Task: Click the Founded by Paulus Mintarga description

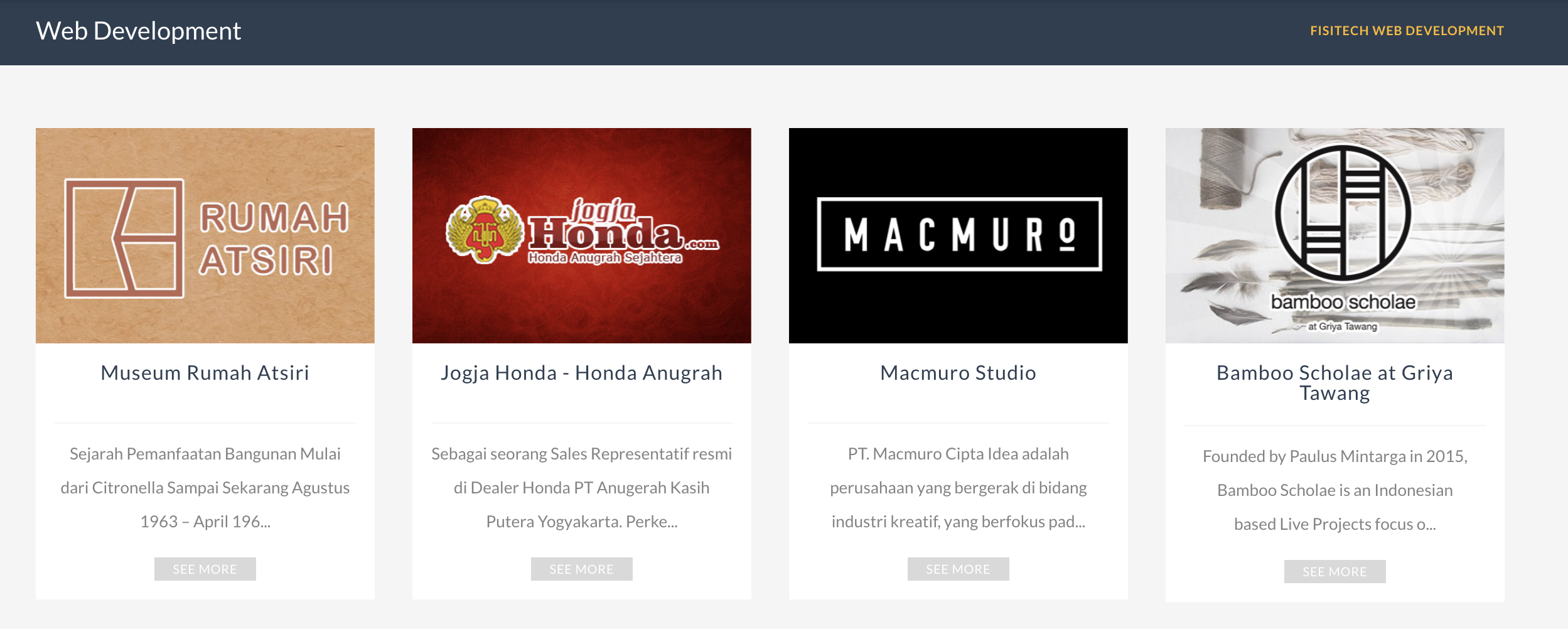Action: [x=1335, y=490]
